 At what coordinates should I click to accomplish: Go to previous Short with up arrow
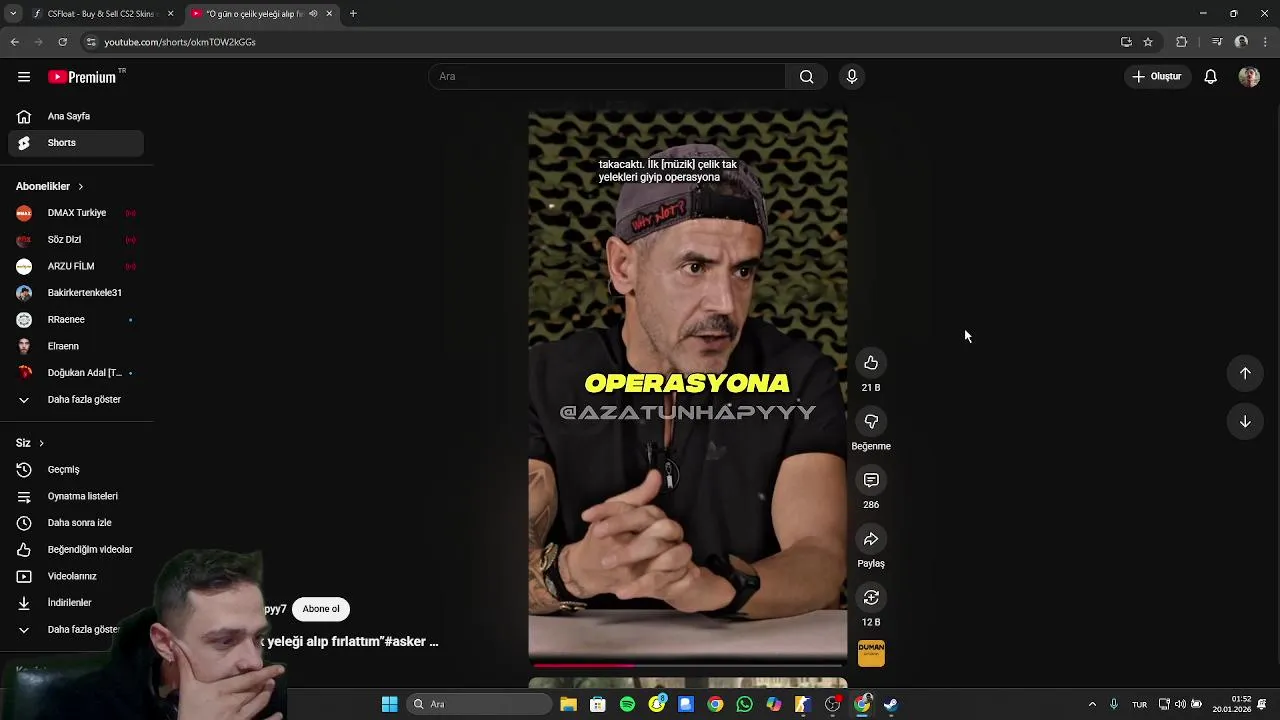[x=1245, y=373]
